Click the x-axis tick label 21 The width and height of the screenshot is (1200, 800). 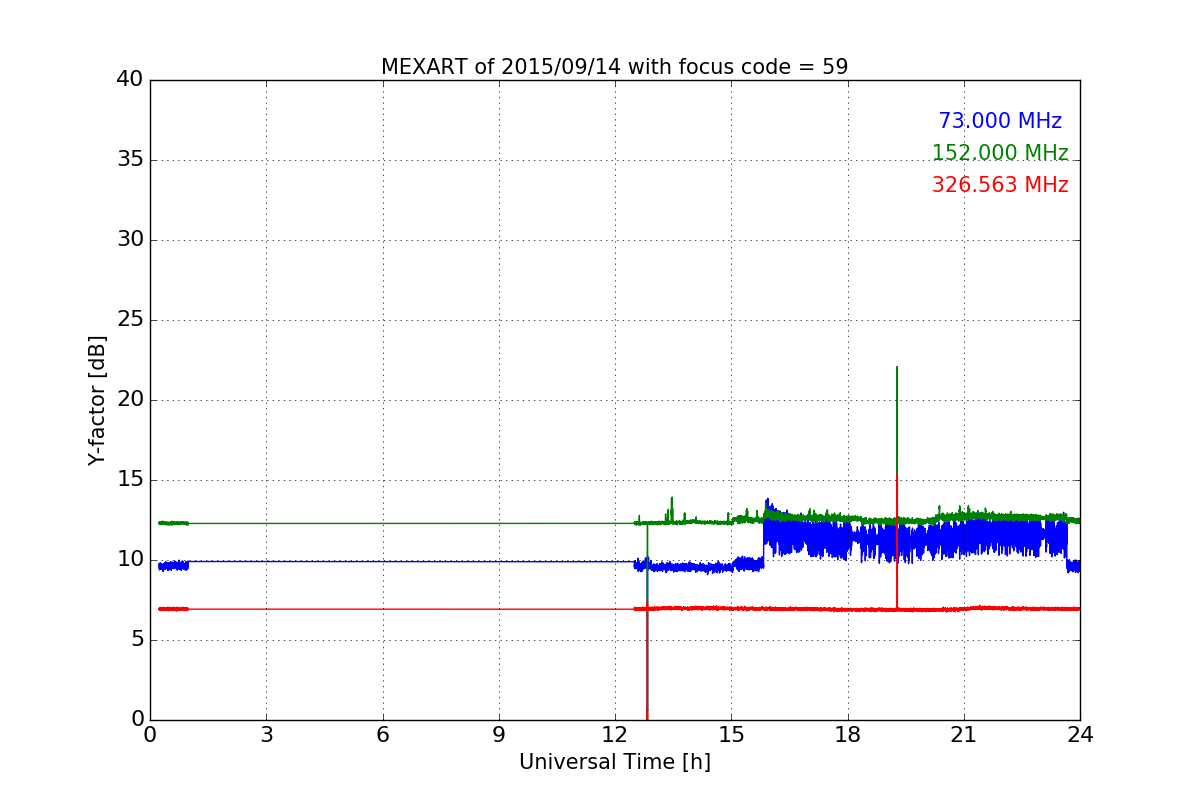click(x=964, y=735)
